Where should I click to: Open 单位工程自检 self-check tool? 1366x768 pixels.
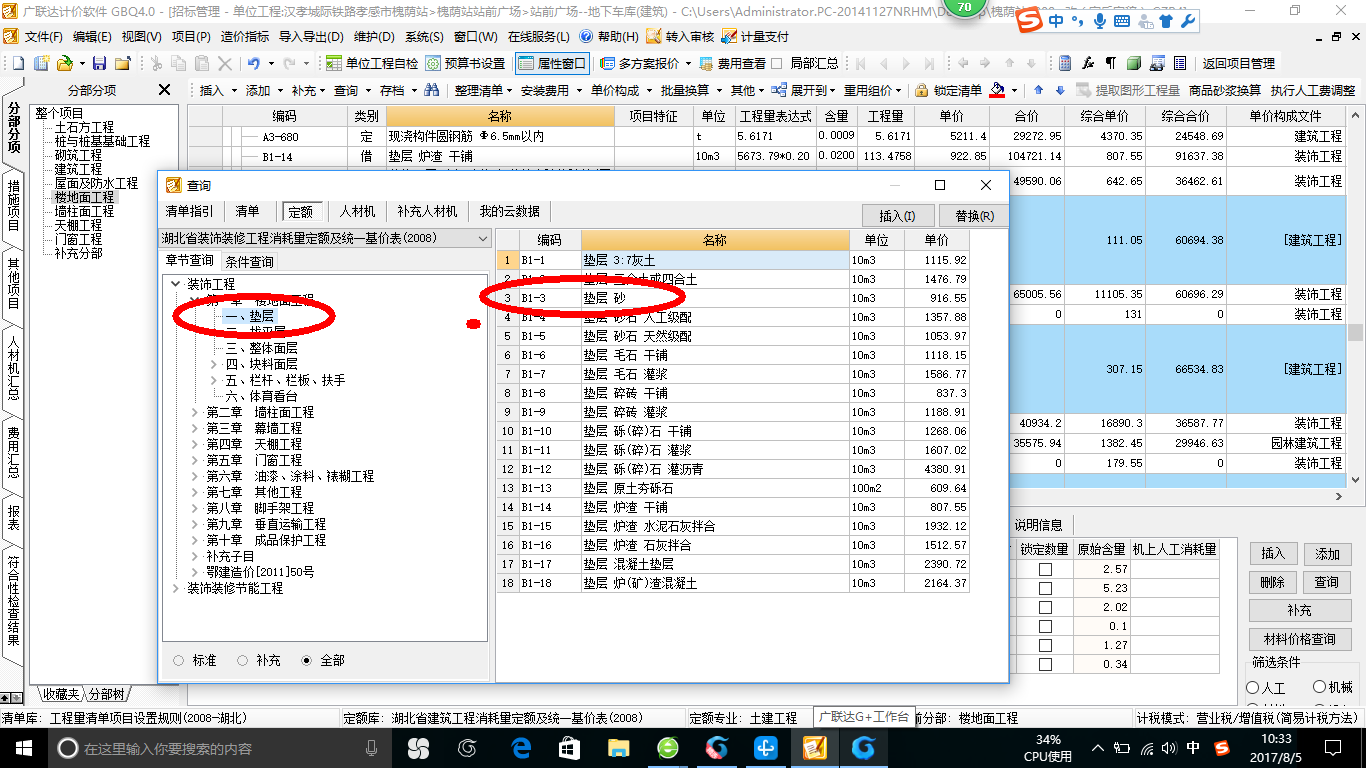coord(371,63)
